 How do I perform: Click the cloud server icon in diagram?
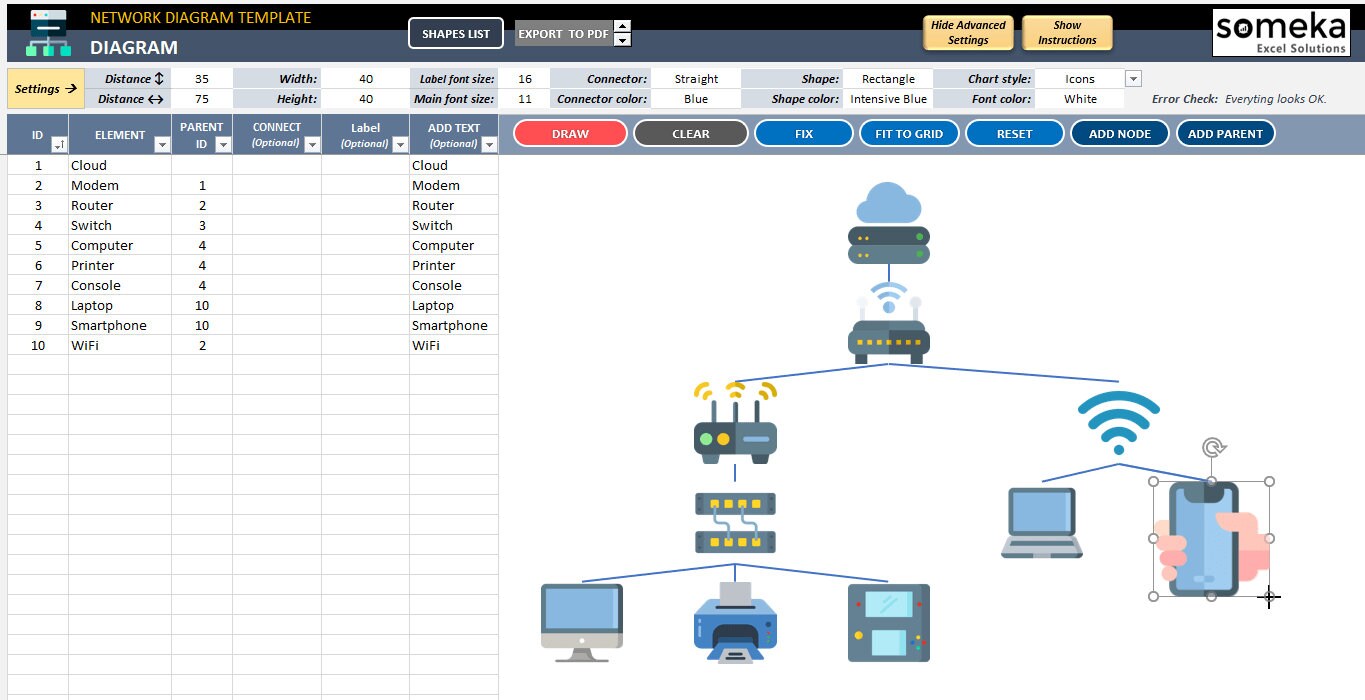tap(889, 223)
